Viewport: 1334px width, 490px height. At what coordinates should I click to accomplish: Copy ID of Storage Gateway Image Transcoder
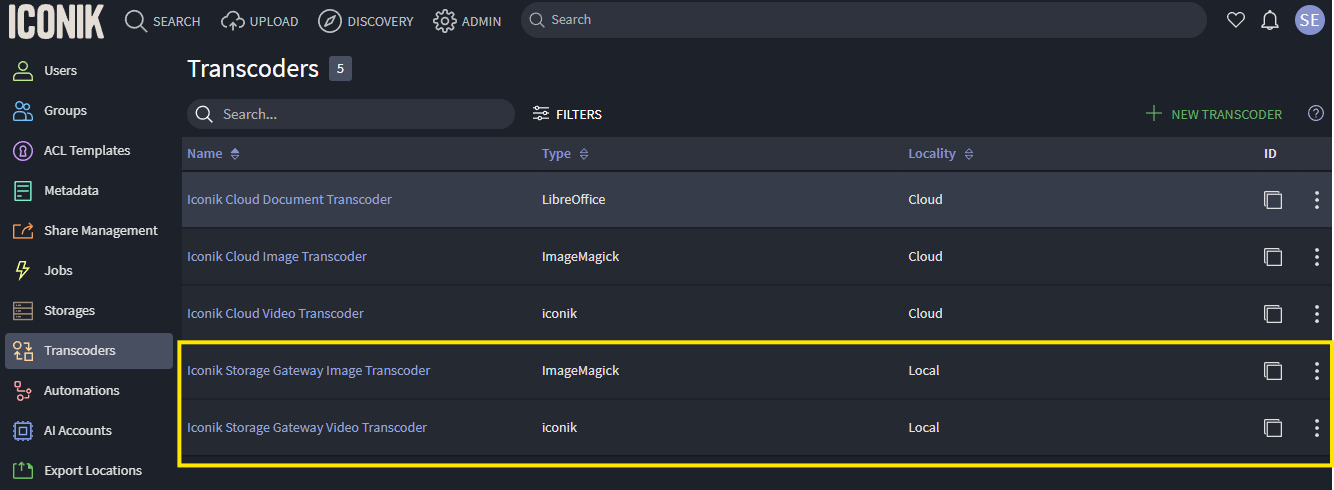click(x=1272, y=370)
